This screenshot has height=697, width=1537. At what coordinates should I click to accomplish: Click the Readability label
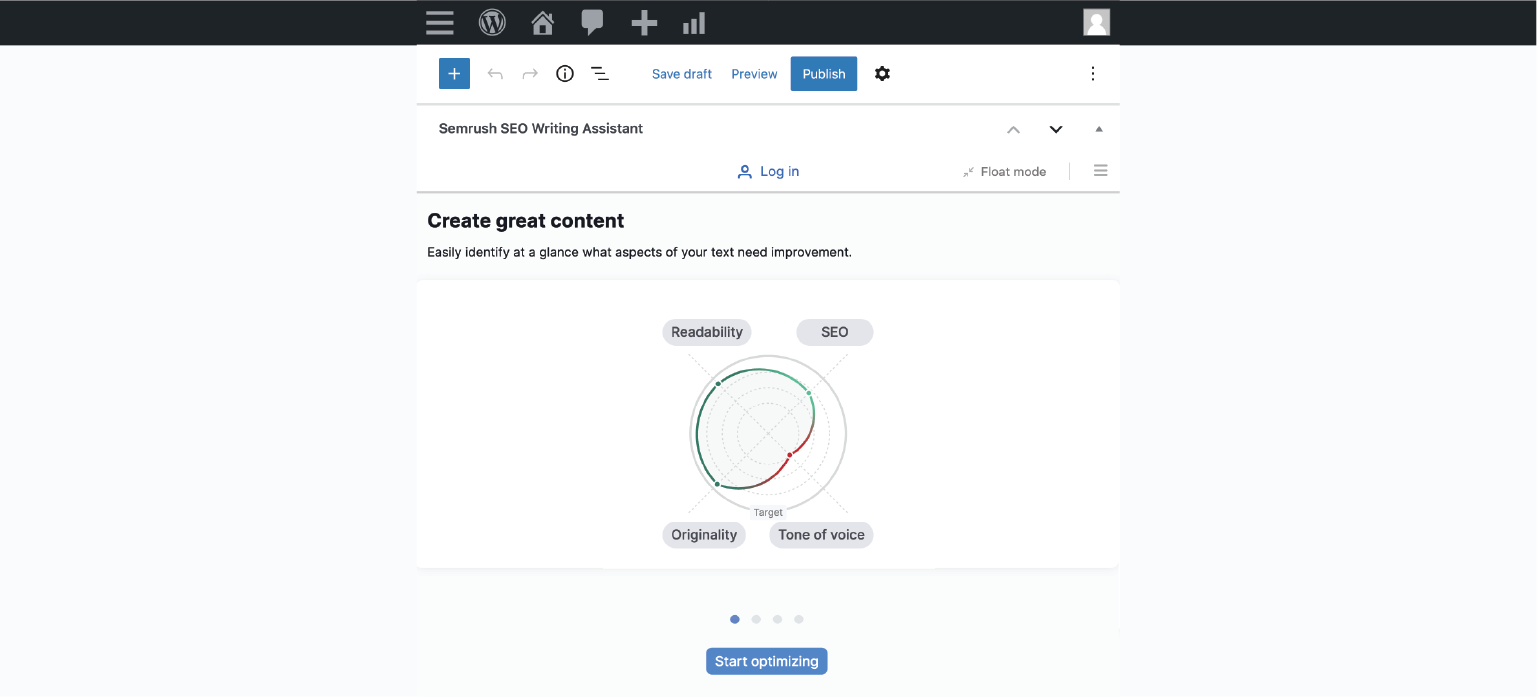point(707,332)
